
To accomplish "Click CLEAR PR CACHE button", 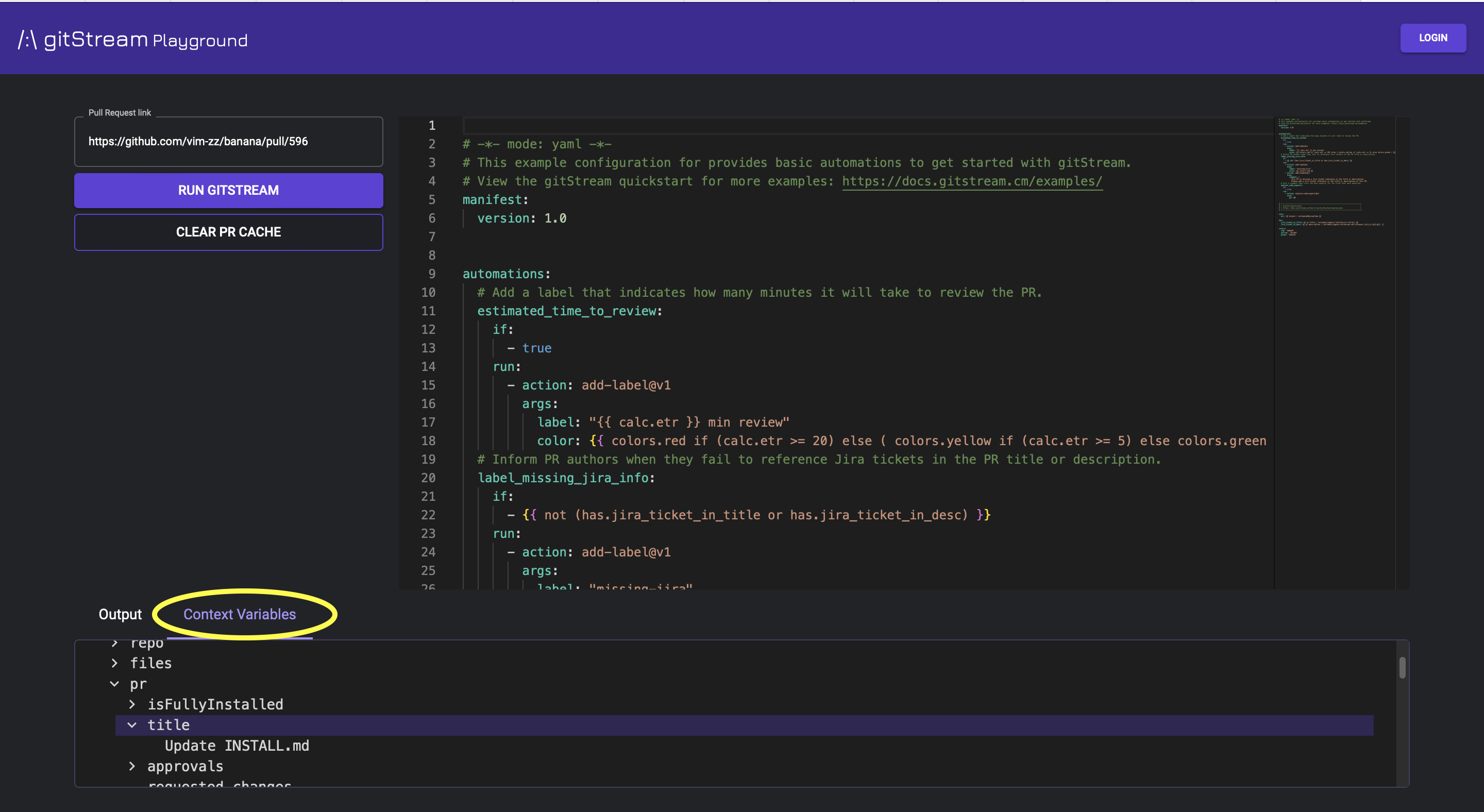I will click(x=228, y=232).
